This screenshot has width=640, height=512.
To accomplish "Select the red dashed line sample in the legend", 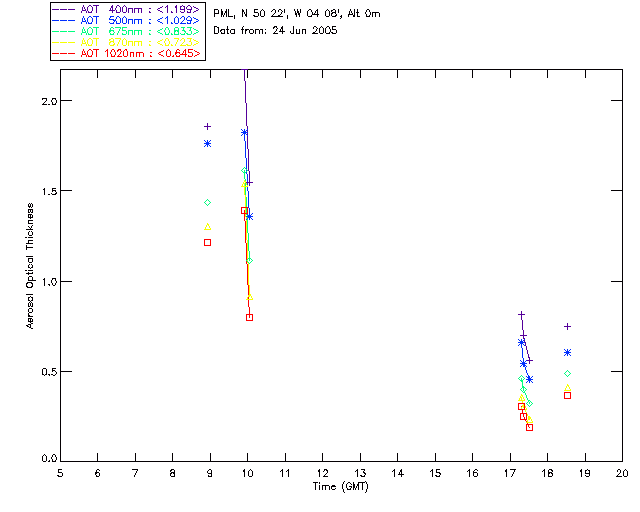I will click(64, 53).
